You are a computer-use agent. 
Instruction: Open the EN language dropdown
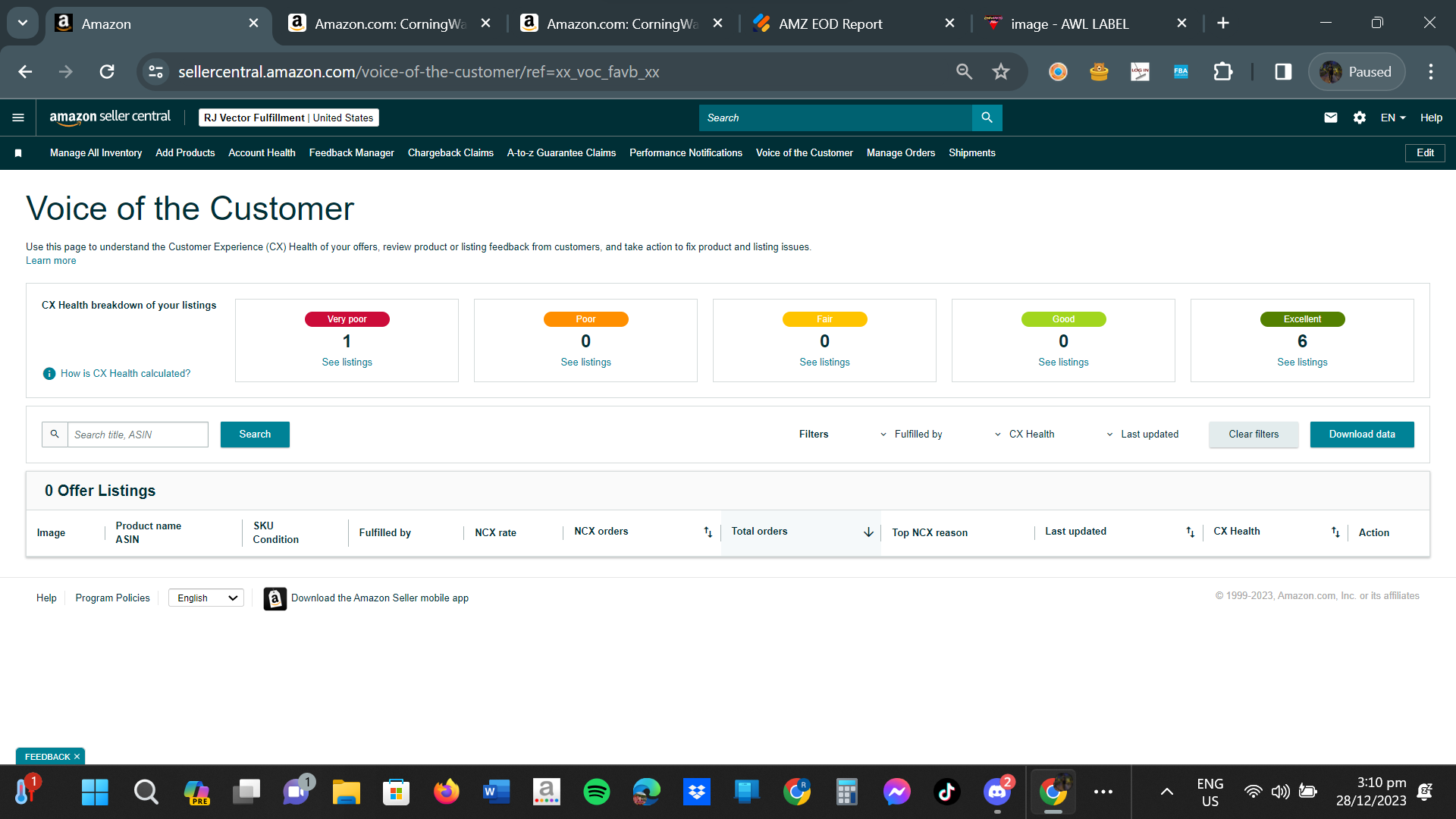pos(1393,118)
